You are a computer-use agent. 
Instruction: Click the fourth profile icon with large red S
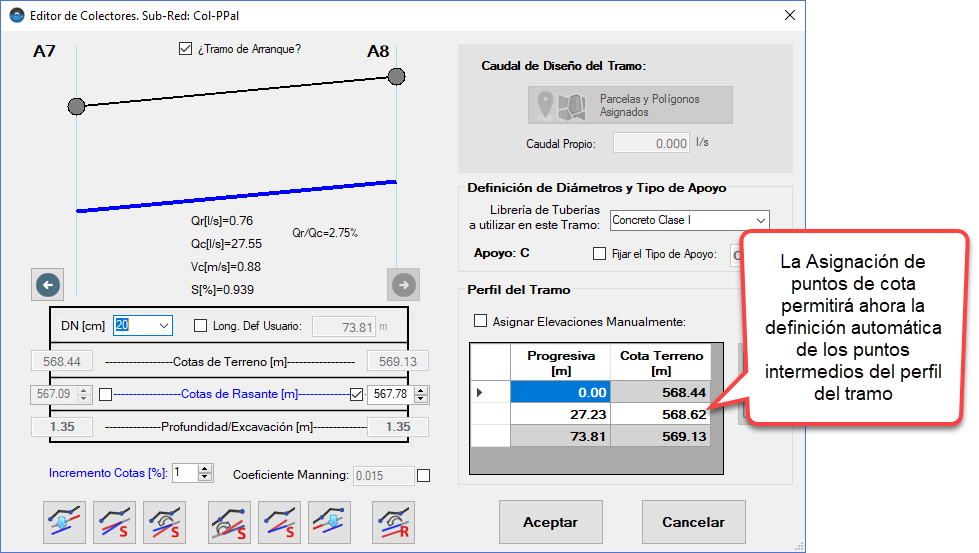point(229,522)
